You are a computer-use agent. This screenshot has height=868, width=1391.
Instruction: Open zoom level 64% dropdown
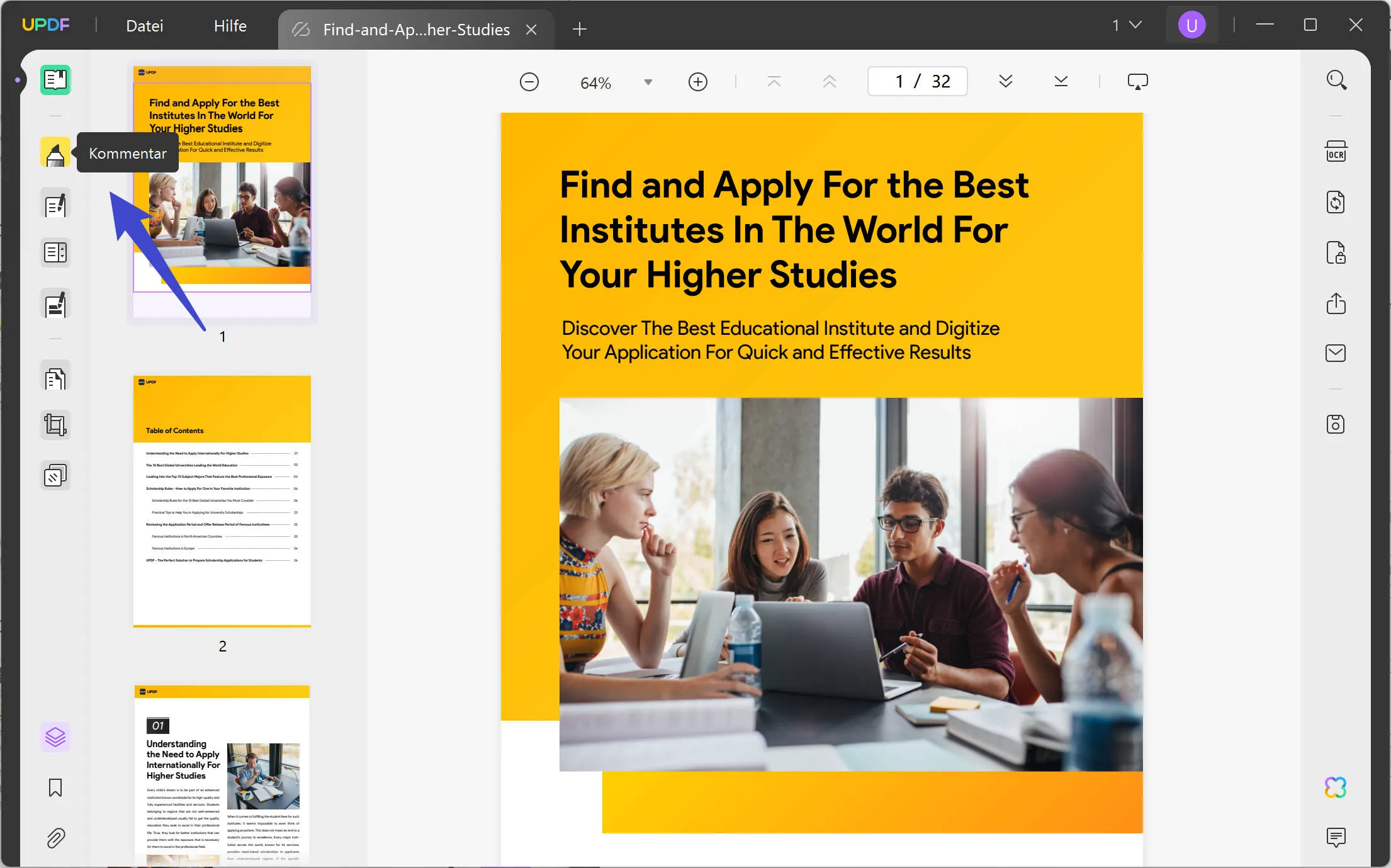point(649,81)
